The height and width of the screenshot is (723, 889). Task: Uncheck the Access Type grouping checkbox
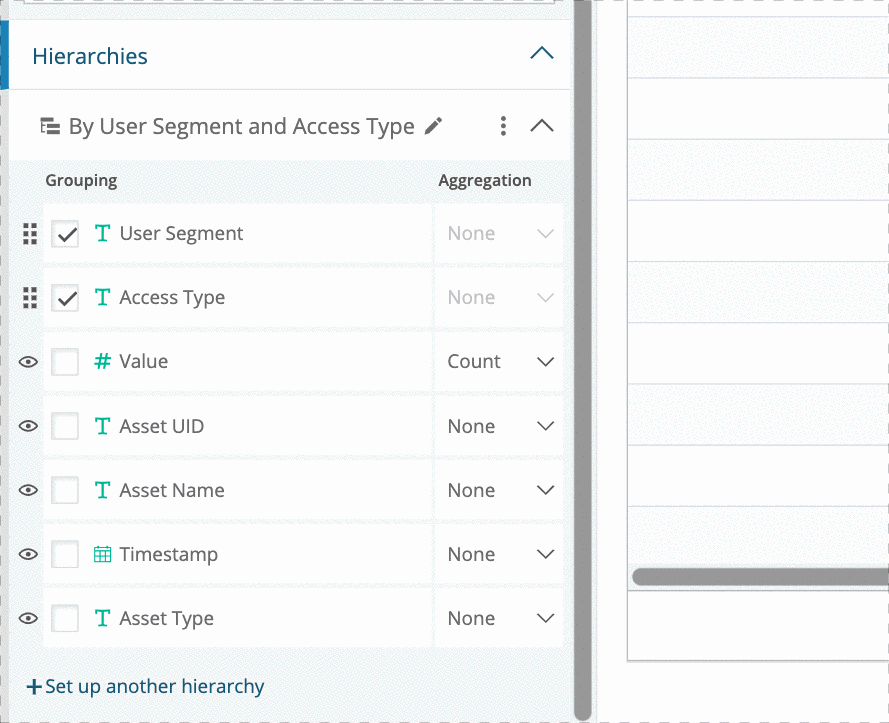(x=65, y=298)
